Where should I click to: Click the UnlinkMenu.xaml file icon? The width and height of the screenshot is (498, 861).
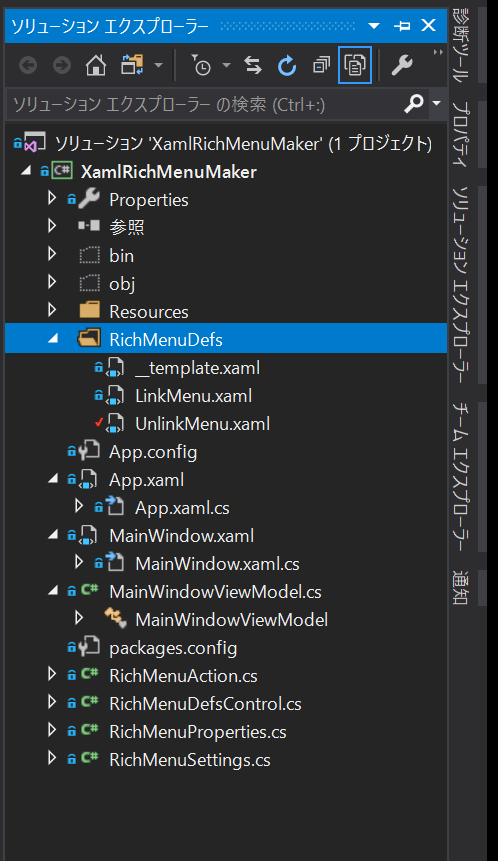(x=115, y=424)
